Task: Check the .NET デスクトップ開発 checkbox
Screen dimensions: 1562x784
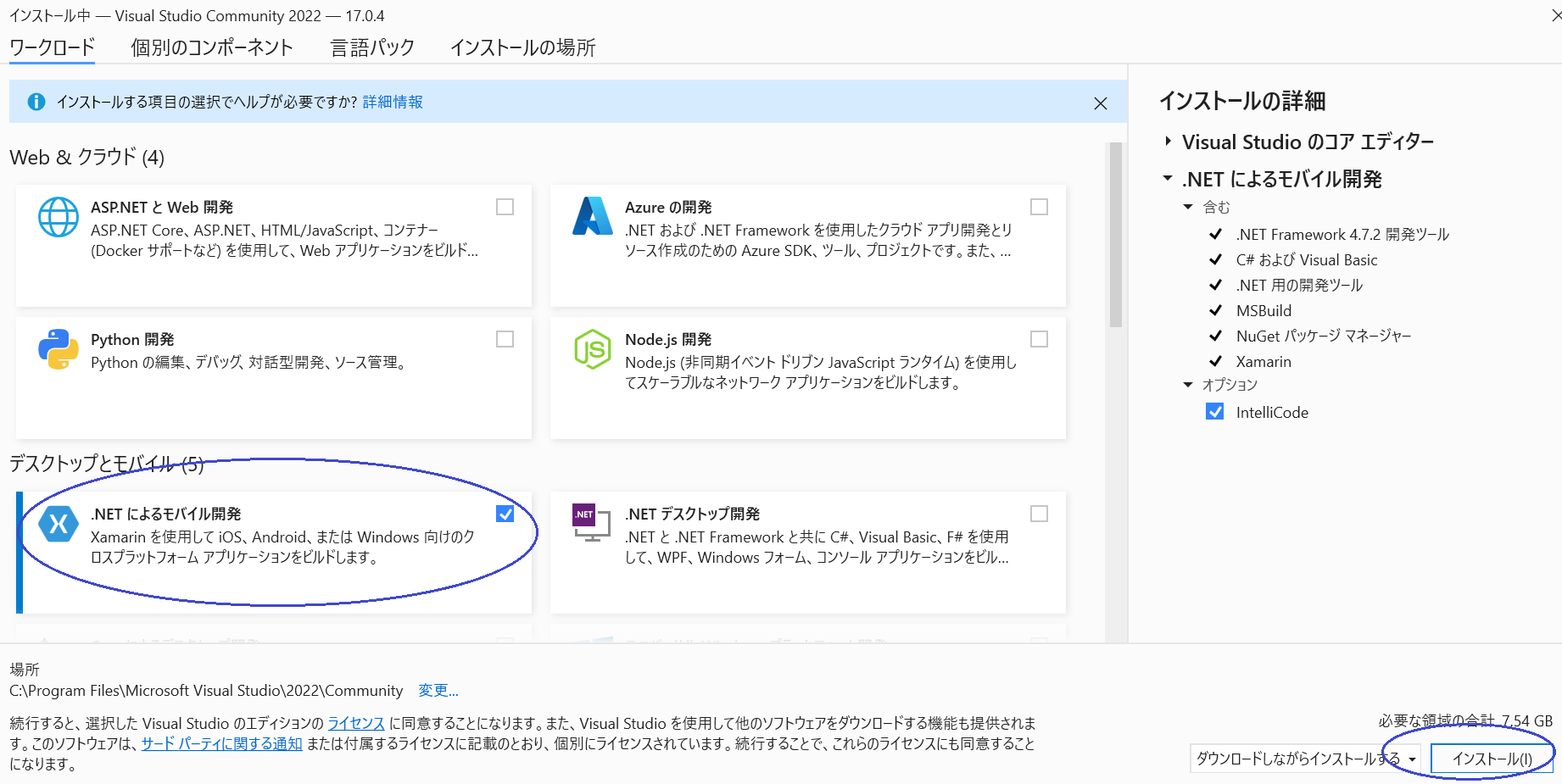Action: pos(1039,514)
